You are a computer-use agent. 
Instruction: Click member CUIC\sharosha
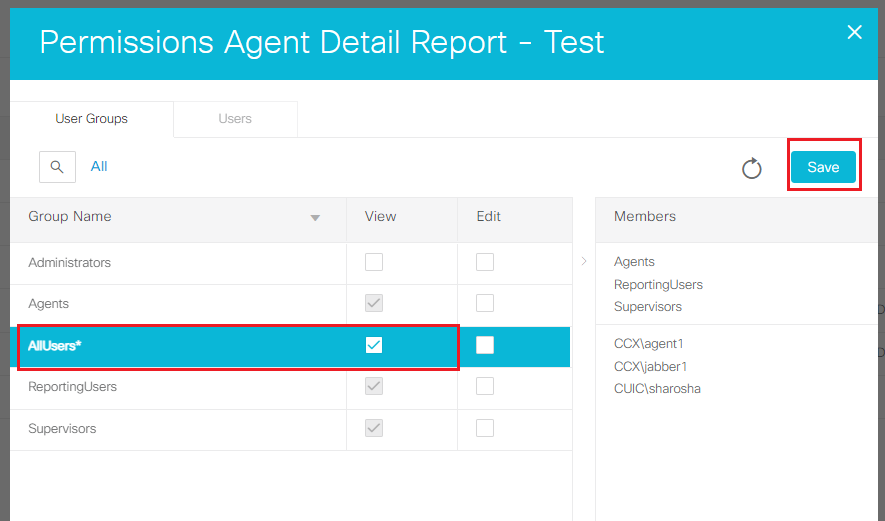pyautogui.click(x=658, y=389)
